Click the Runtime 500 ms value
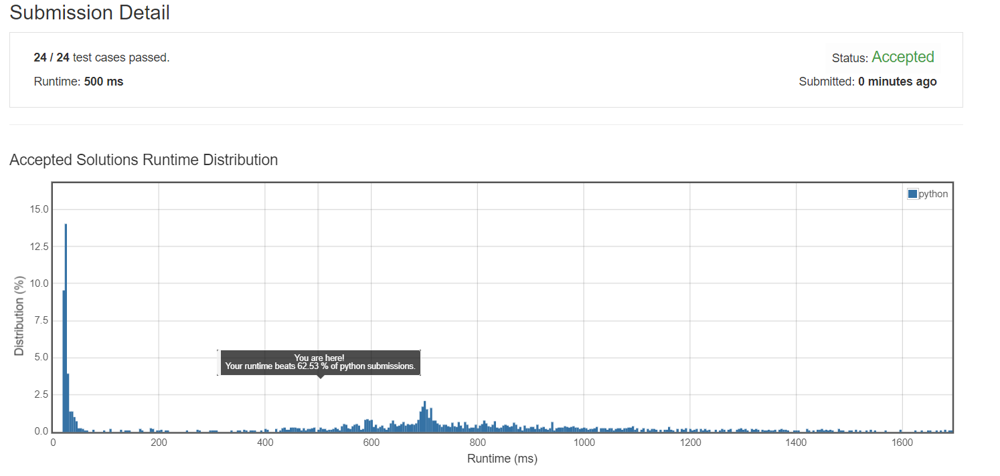This screenshot has height=476, width=1000. point(103,81)
